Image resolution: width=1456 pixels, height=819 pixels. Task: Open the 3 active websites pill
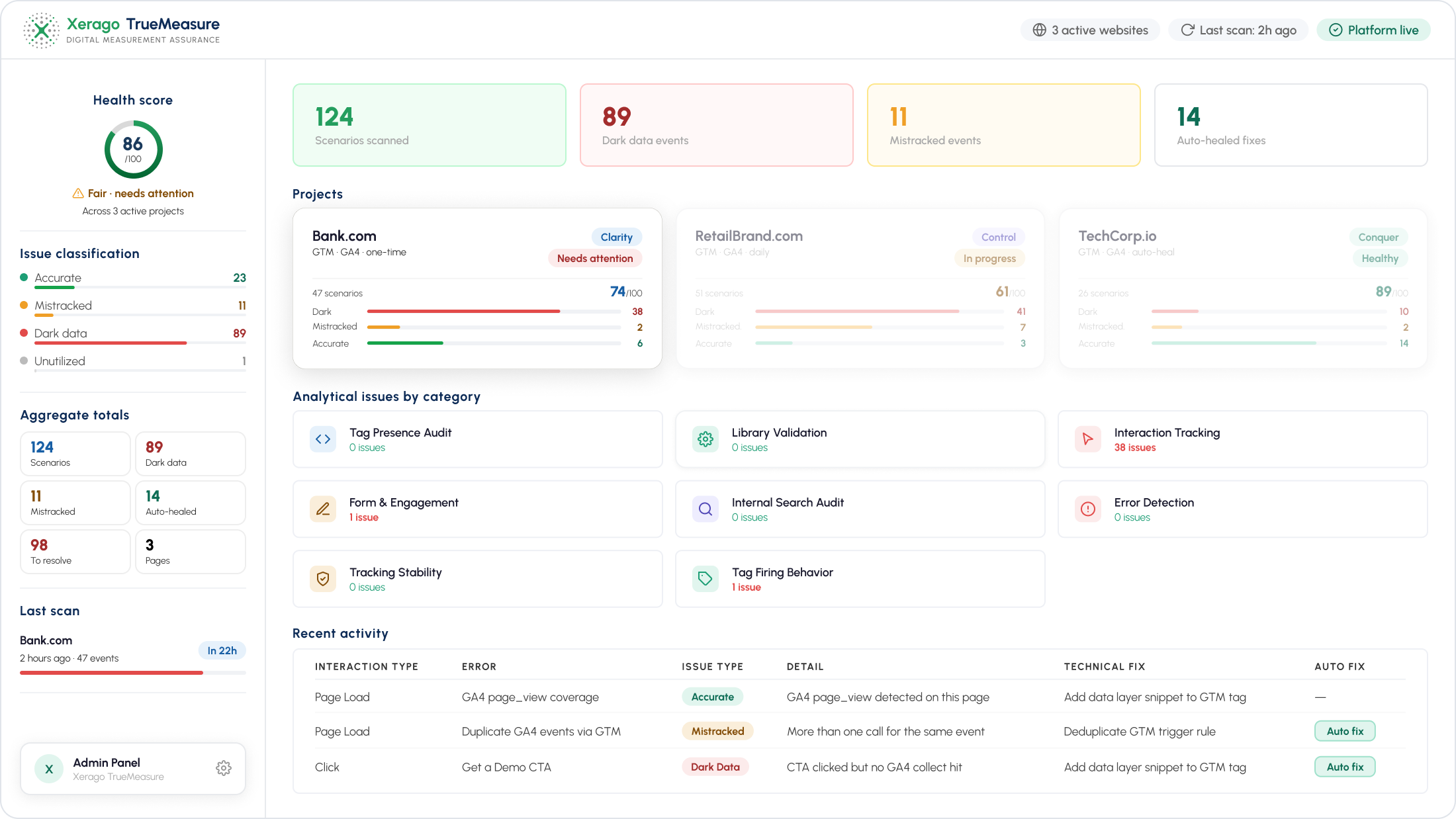[x=1090, y=30]
